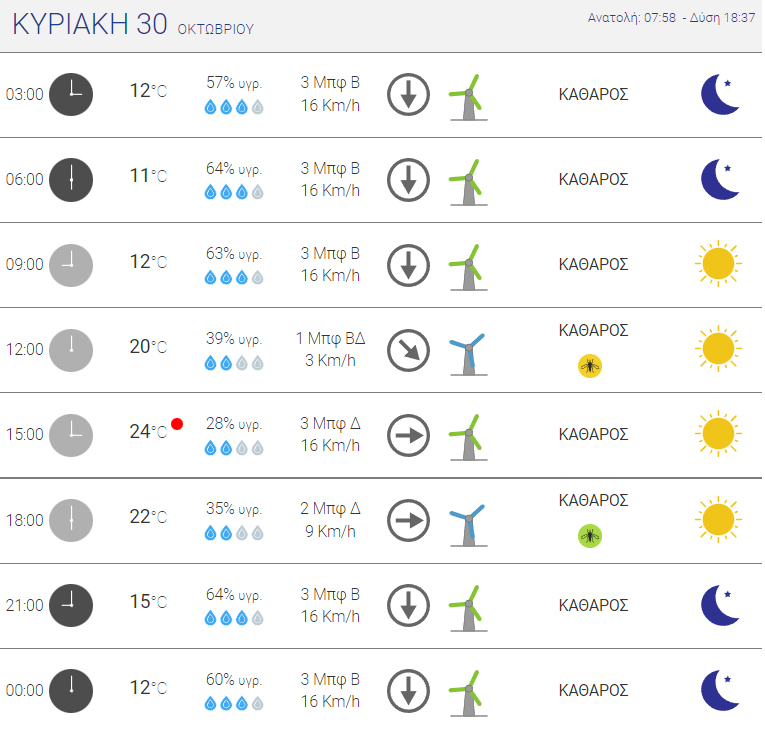
Task: Click the green mosquito icon at 18:00
Action: [590, 536]
